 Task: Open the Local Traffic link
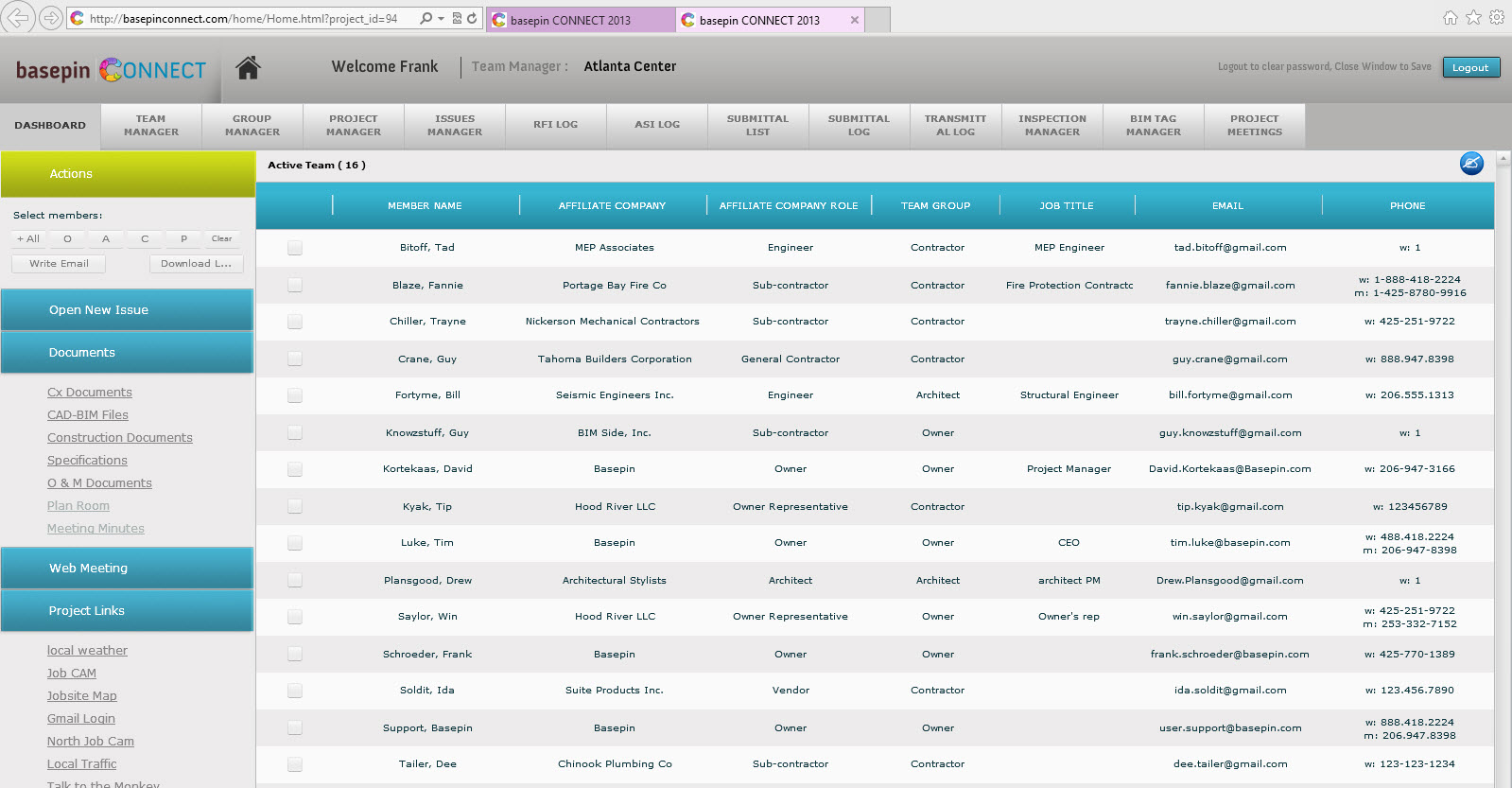pyautogui.click(x=82, y=764)
